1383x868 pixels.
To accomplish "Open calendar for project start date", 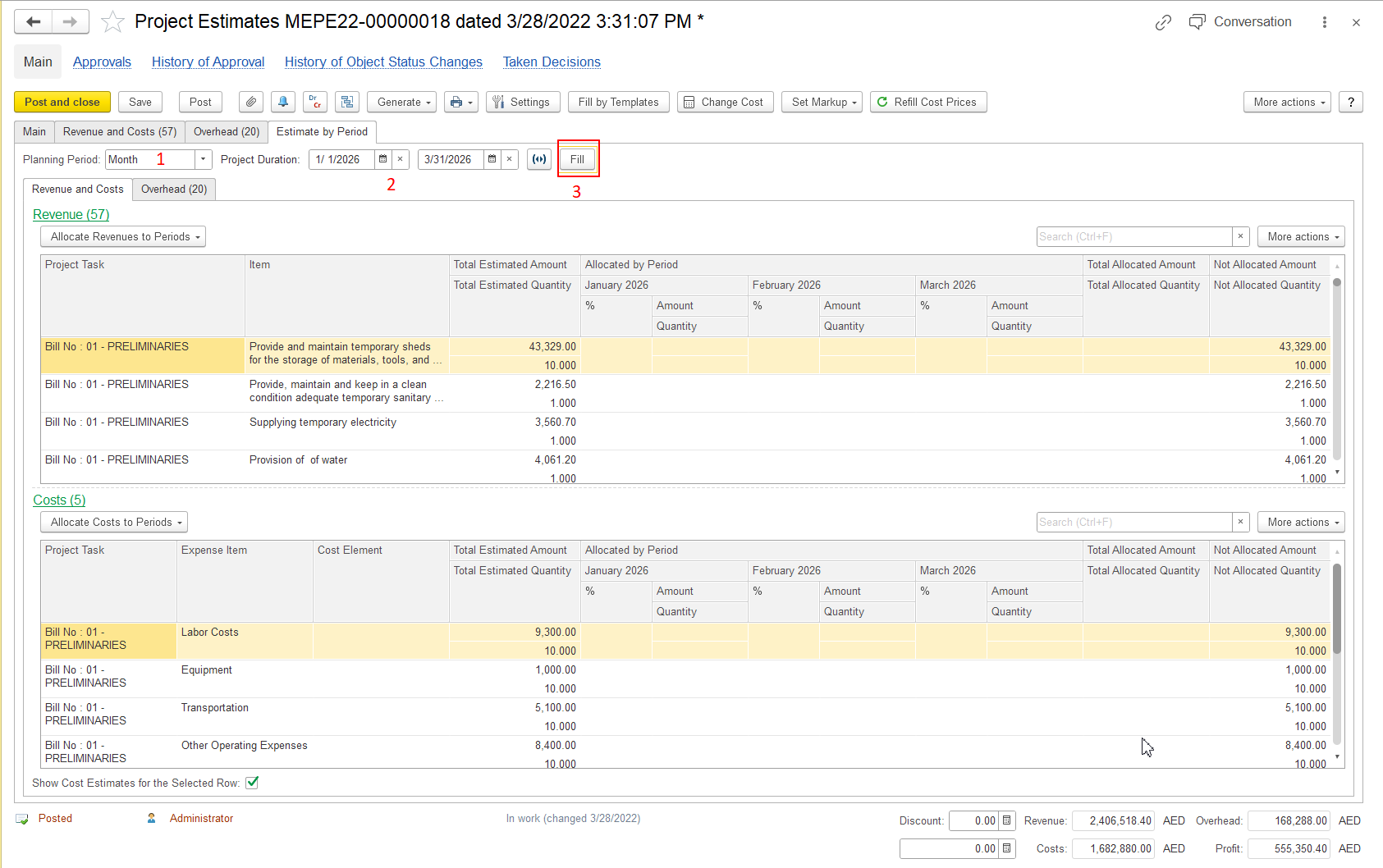I will pos(382,159).
